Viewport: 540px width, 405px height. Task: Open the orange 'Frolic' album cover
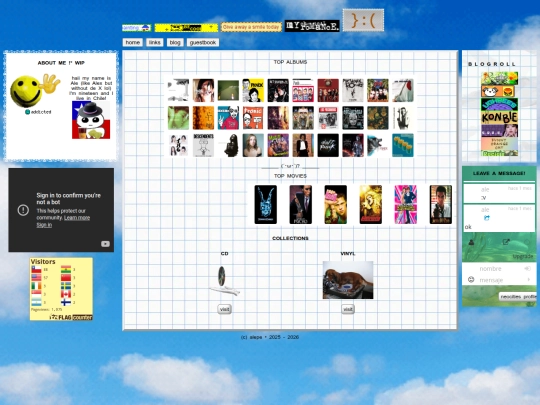tap(253, 118)
